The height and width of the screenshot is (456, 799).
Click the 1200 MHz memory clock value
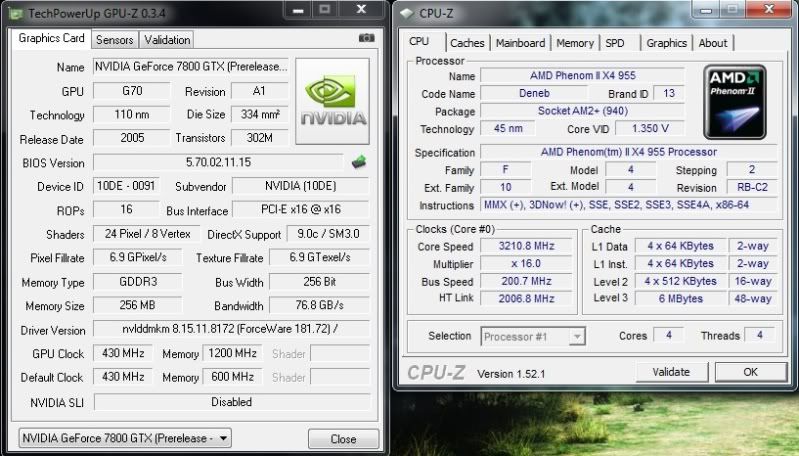232,353
